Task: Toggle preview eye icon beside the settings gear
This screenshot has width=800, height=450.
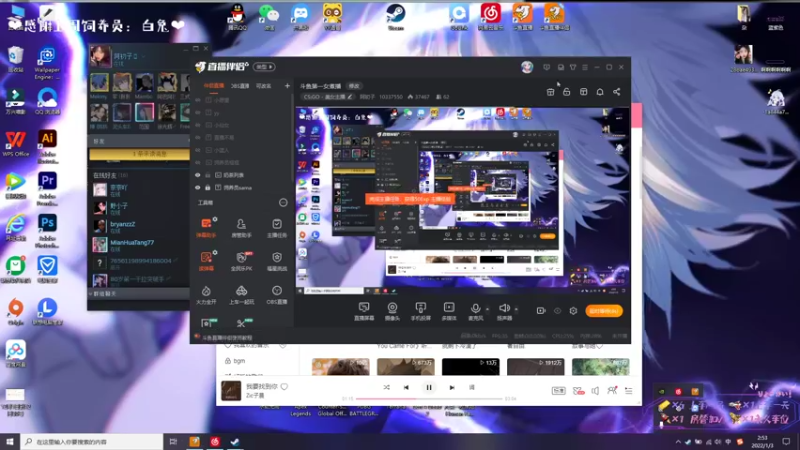Action: click(x=557, y=311)
